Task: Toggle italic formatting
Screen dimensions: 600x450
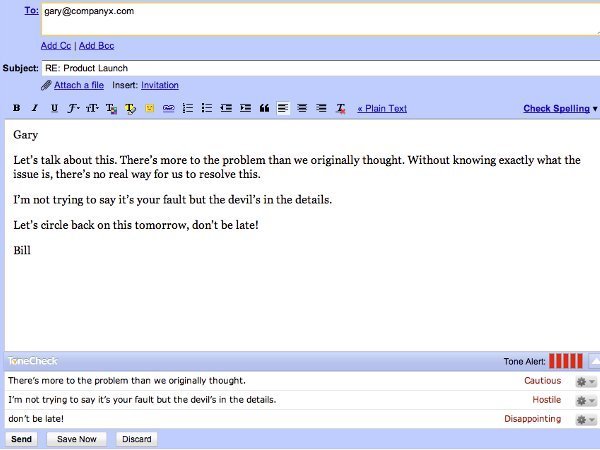Action: pos(35,108)
